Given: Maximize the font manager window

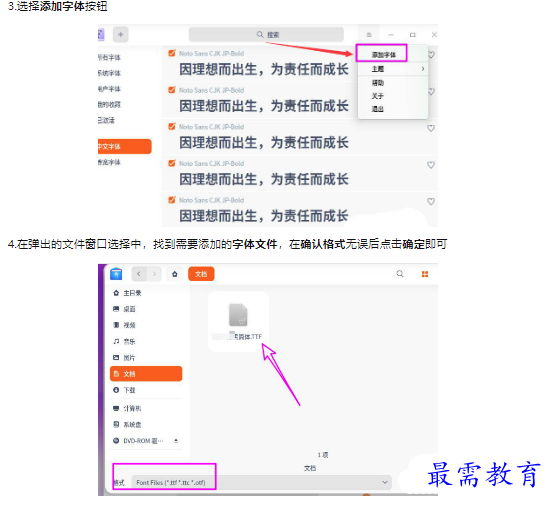Looking at the screenshot, I should [413, 35].
